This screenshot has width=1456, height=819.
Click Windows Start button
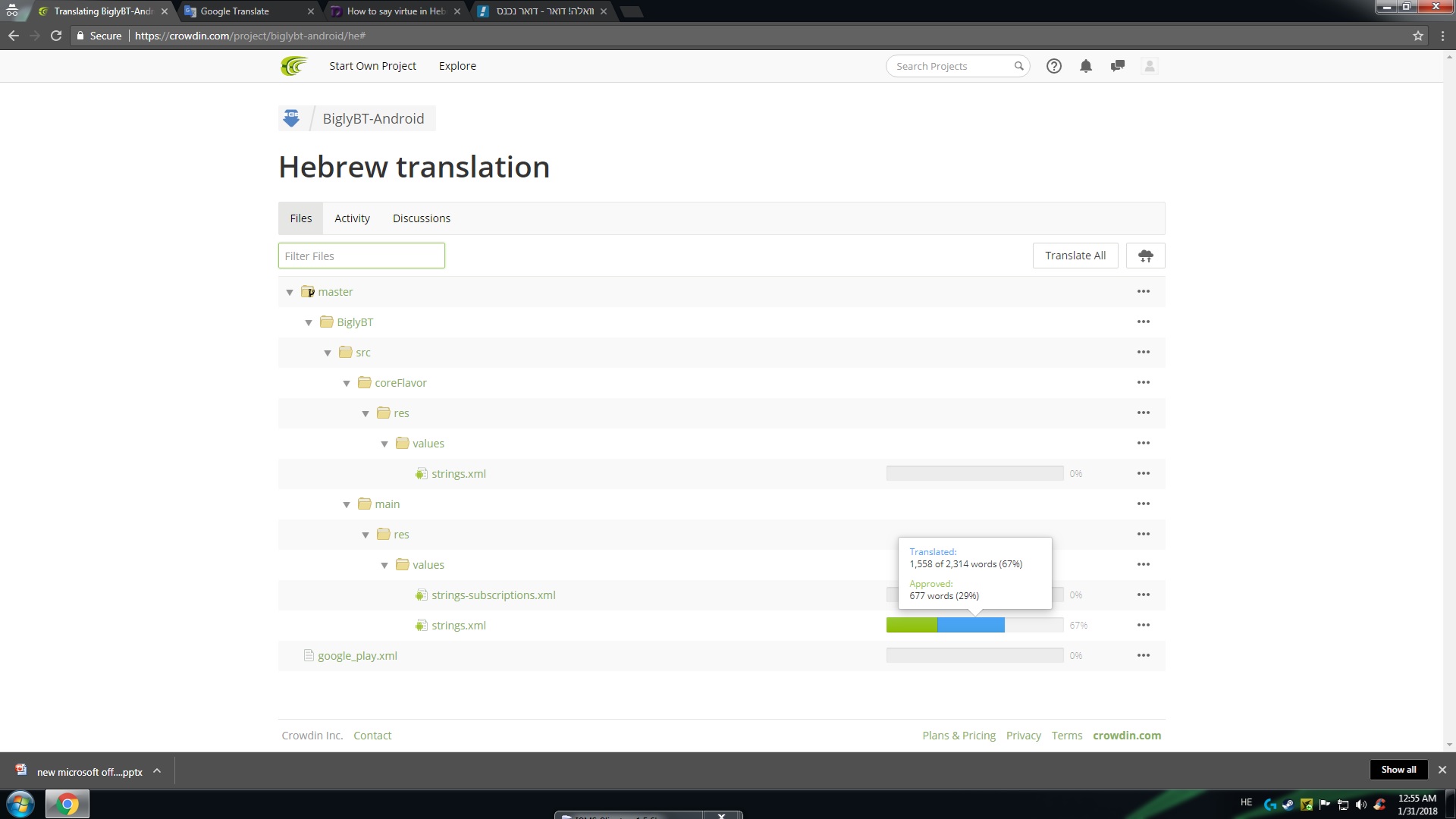coord(20,804)
